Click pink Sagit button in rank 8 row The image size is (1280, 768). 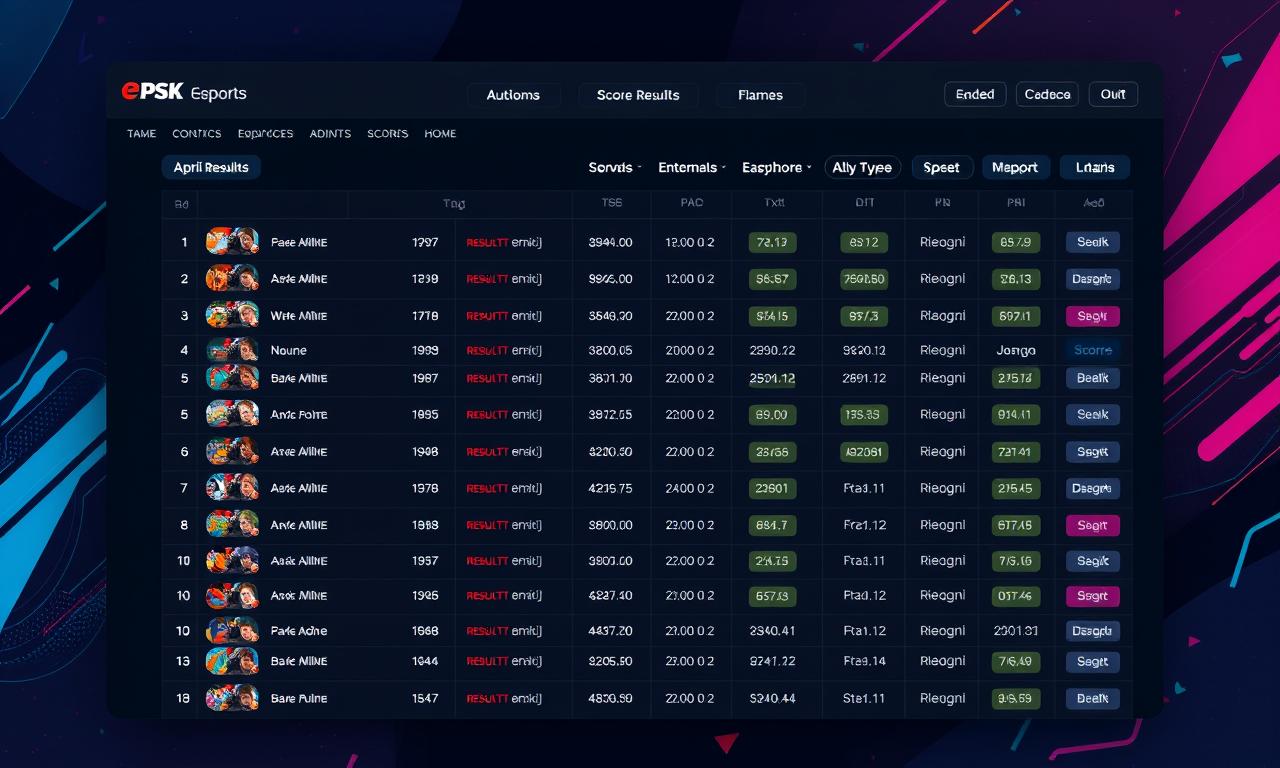[x=1092, y=524]
